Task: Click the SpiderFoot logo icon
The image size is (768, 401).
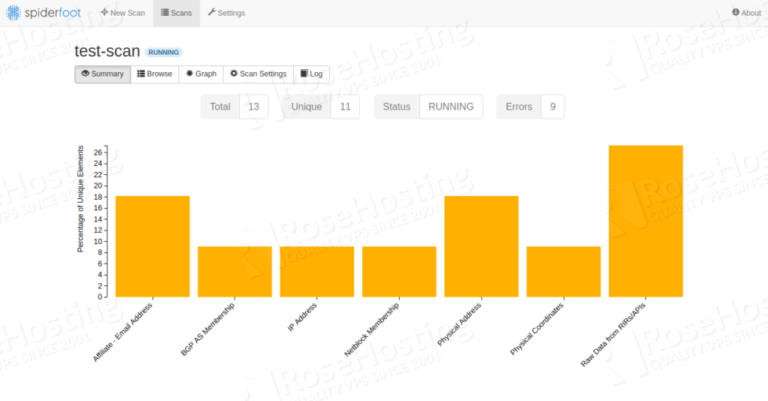Action: pyautogui.click(x=12, y=12)
